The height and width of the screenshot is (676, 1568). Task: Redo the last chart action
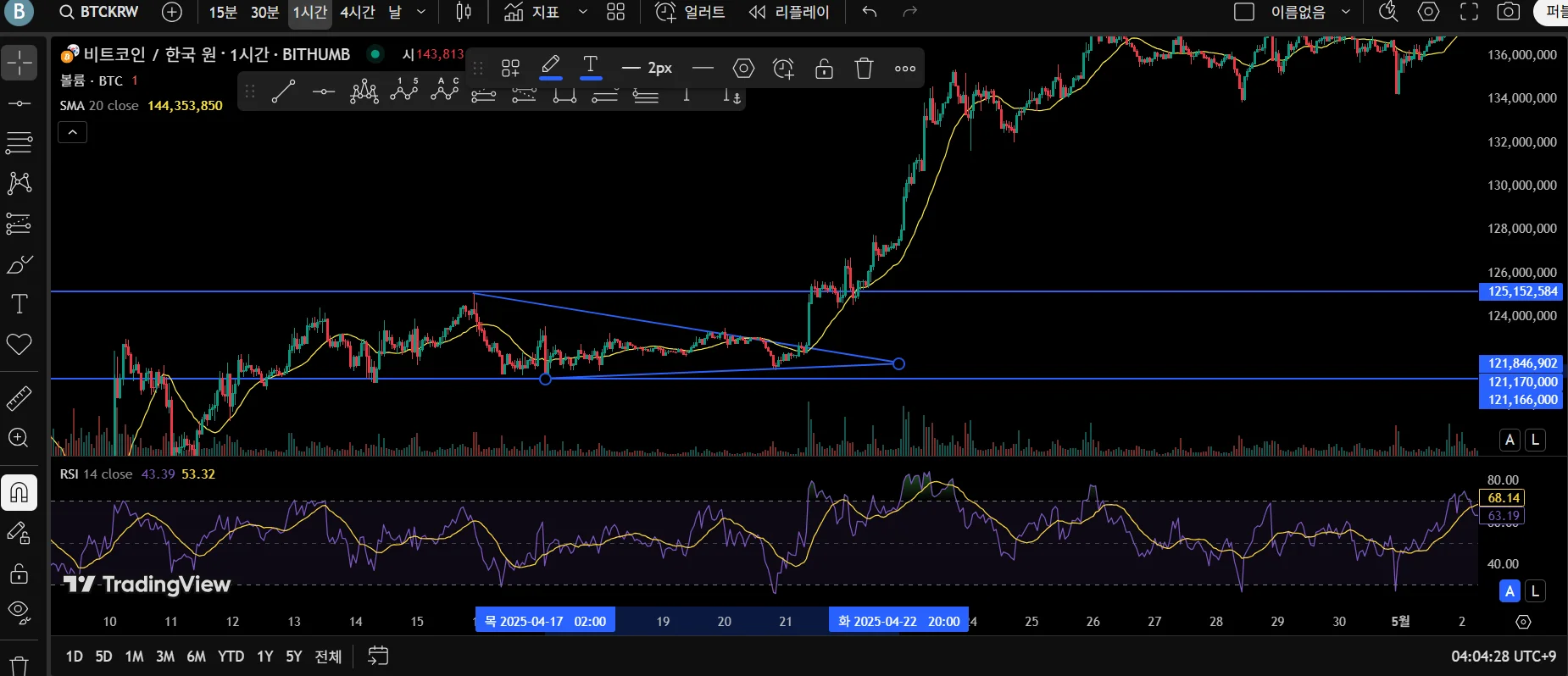coord(909,12)
